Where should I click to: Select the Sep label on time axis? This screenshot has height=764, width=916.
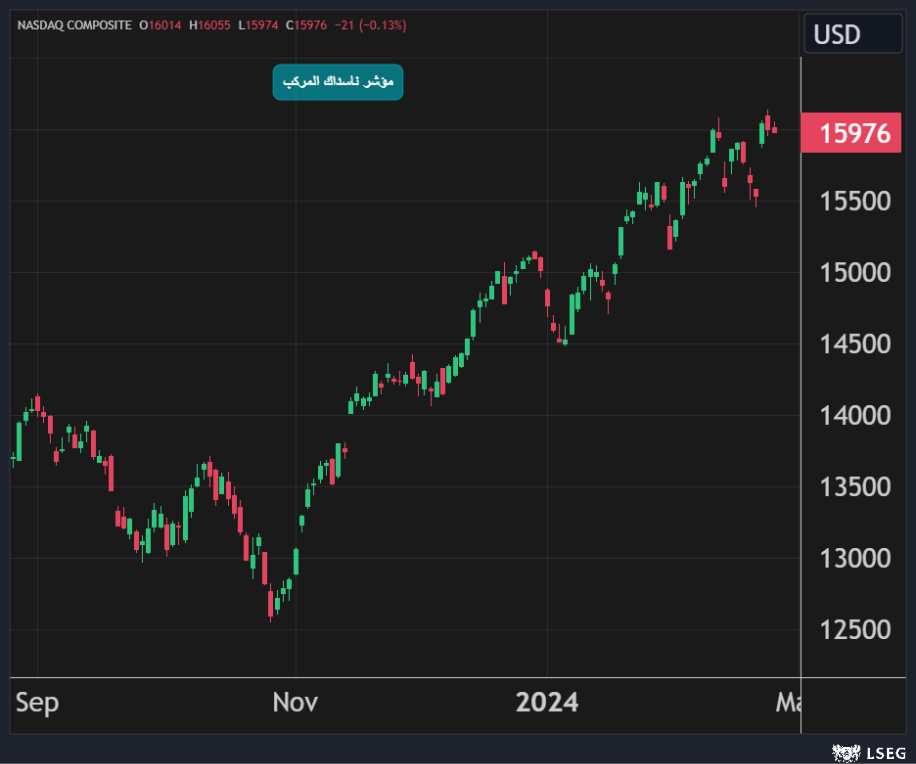(37, 703)
